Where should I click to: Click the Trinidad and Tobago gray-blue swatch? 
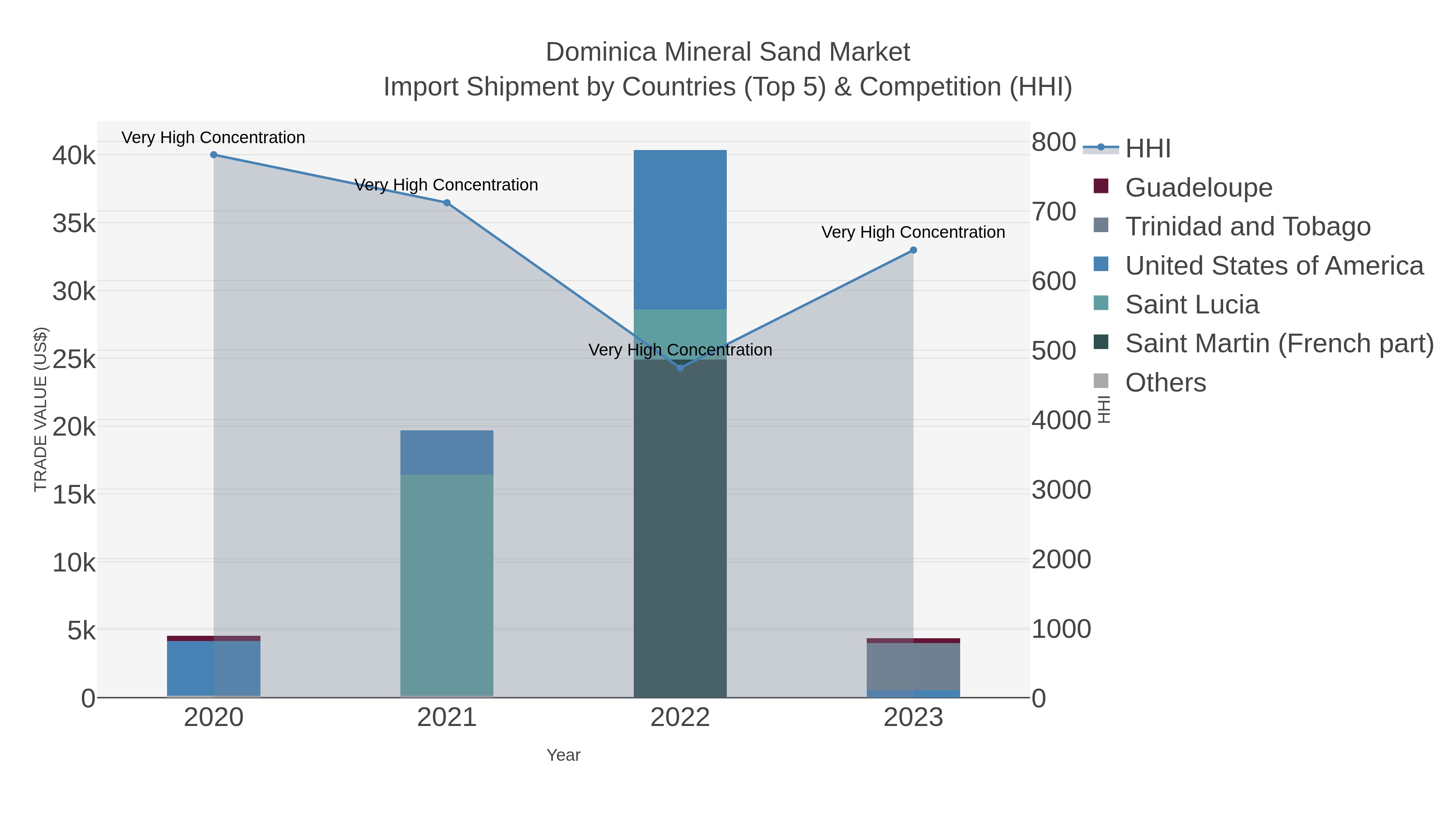pos(1101,225)
